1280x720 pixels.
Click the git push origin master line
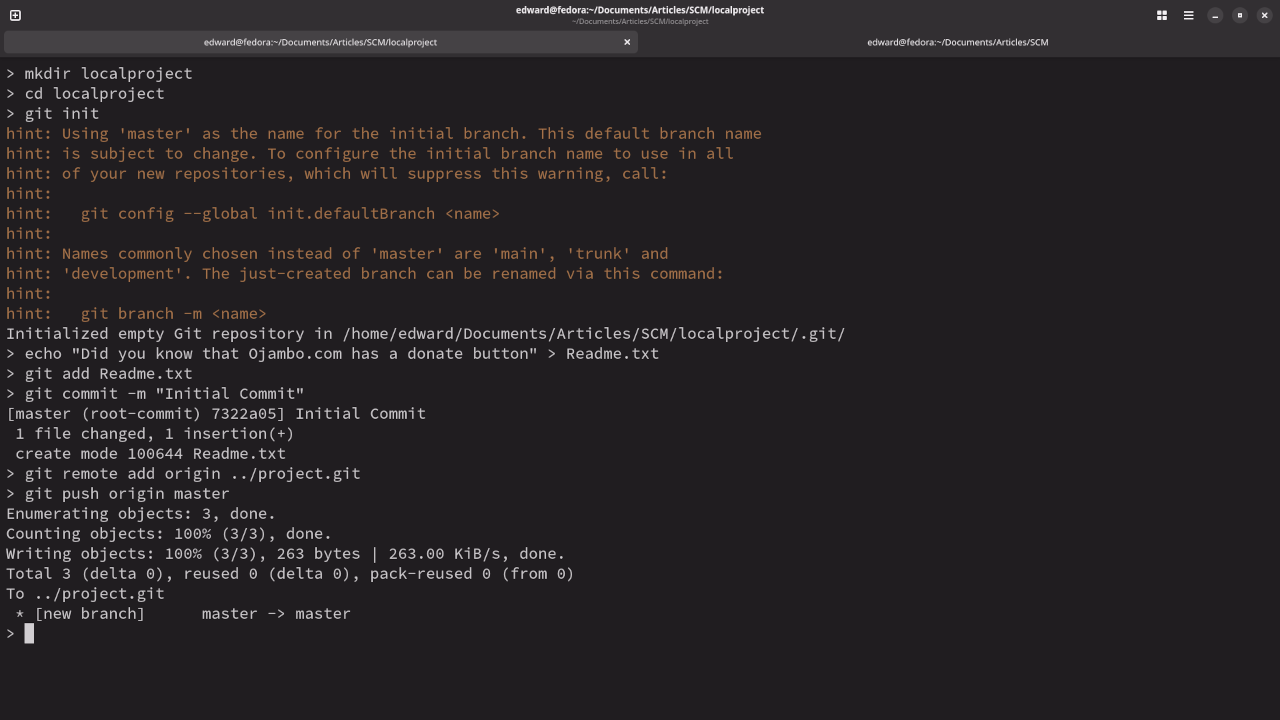click(115, 493)
